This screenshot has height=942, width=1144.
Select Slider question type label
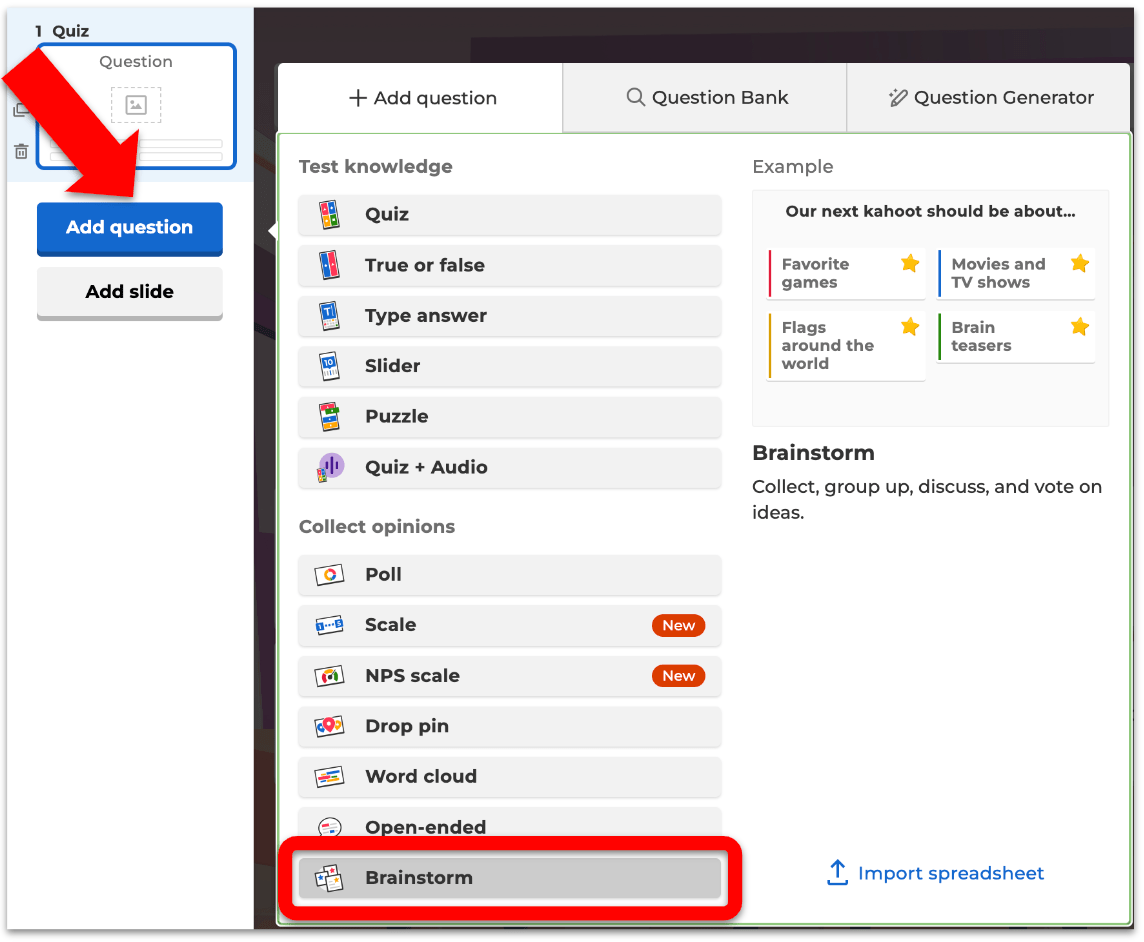click(x=393, y=366)
